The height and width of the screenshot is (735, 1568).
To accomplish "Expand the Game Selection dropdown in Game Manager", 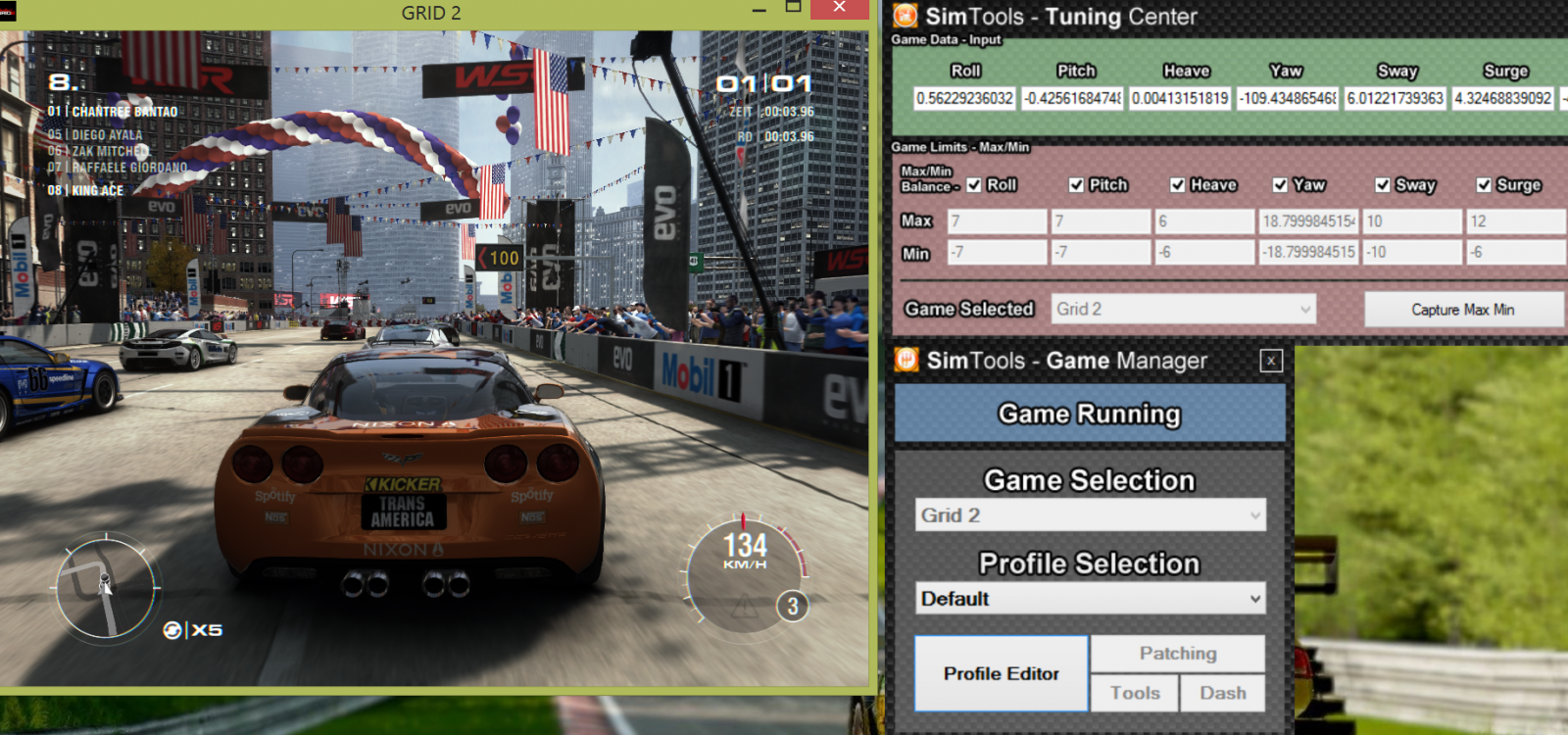I will (x=1091, y=515).
